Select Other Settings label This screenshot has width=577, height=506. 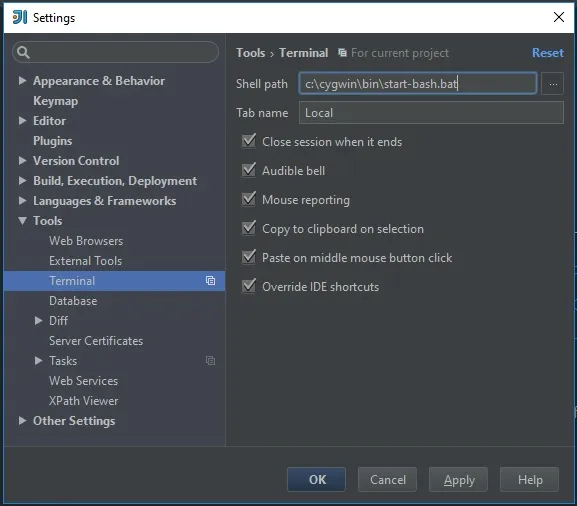74,421
